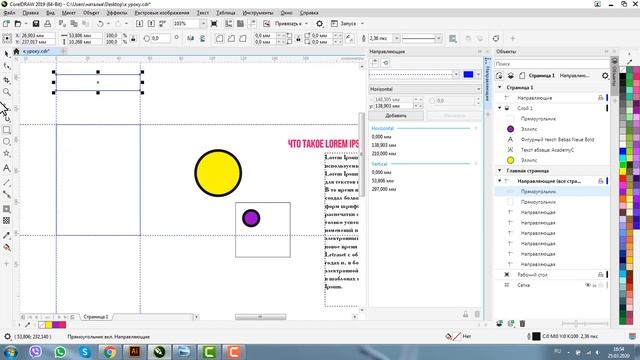This screenshot has height=360, width=640.
Task: Open the Макет menu
Action: [x=69, y=13]
